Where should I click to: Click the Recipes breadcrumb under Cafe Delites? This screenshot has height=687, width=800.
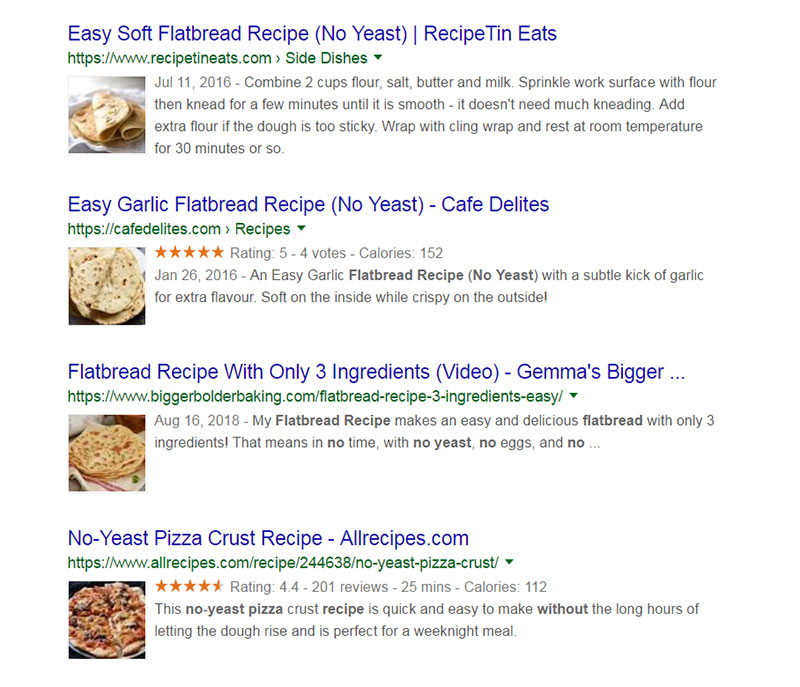pyautogui.click(x=262, y=229)
